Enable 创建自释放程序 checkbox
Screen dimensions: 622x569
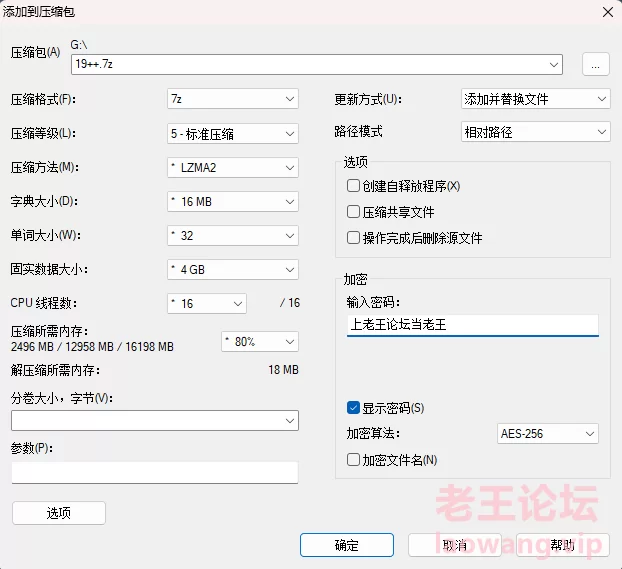point(353,186)
